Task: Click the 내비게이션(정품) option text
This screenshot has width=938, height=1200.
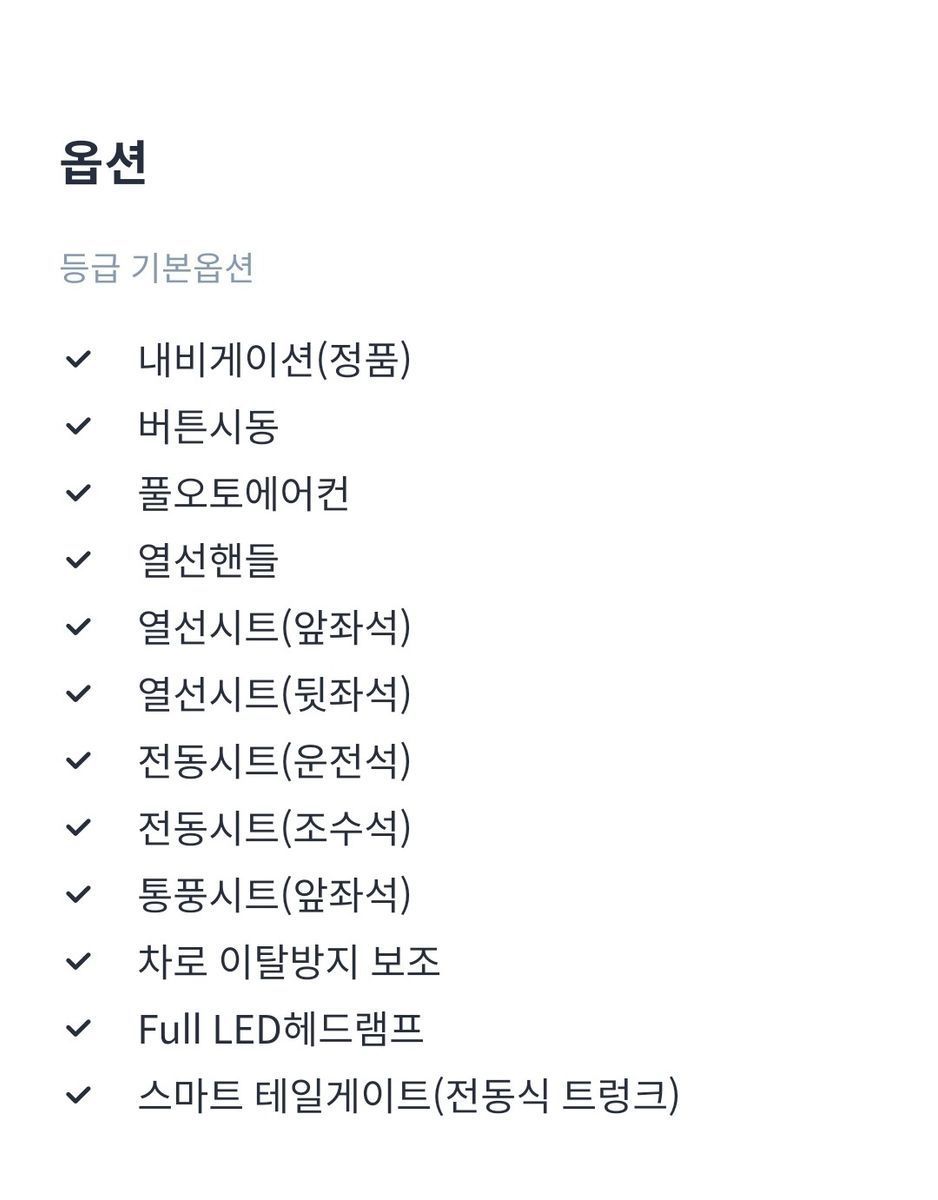Action: pos(274,360)
